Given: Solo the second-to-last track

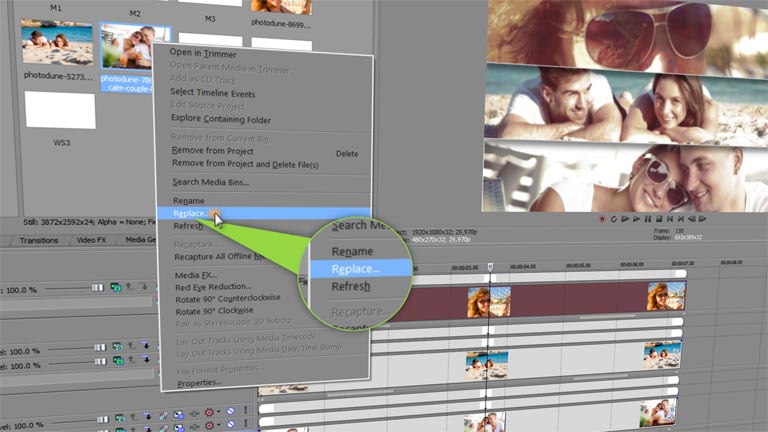Looking at the screenshot, I should point(245,410).
